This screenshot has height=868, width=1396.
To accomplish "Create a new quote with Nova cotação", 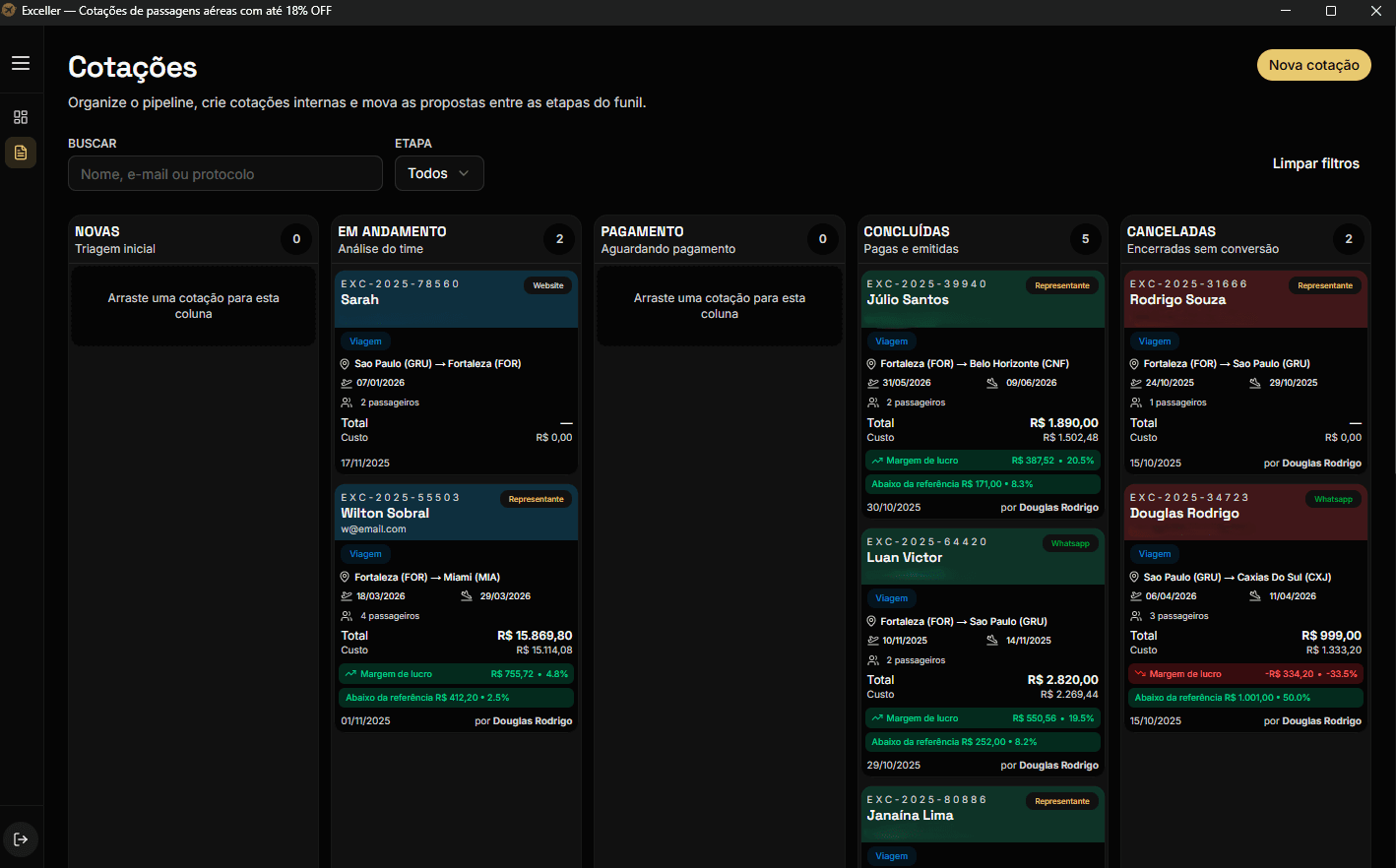I will coord(1313,65).
